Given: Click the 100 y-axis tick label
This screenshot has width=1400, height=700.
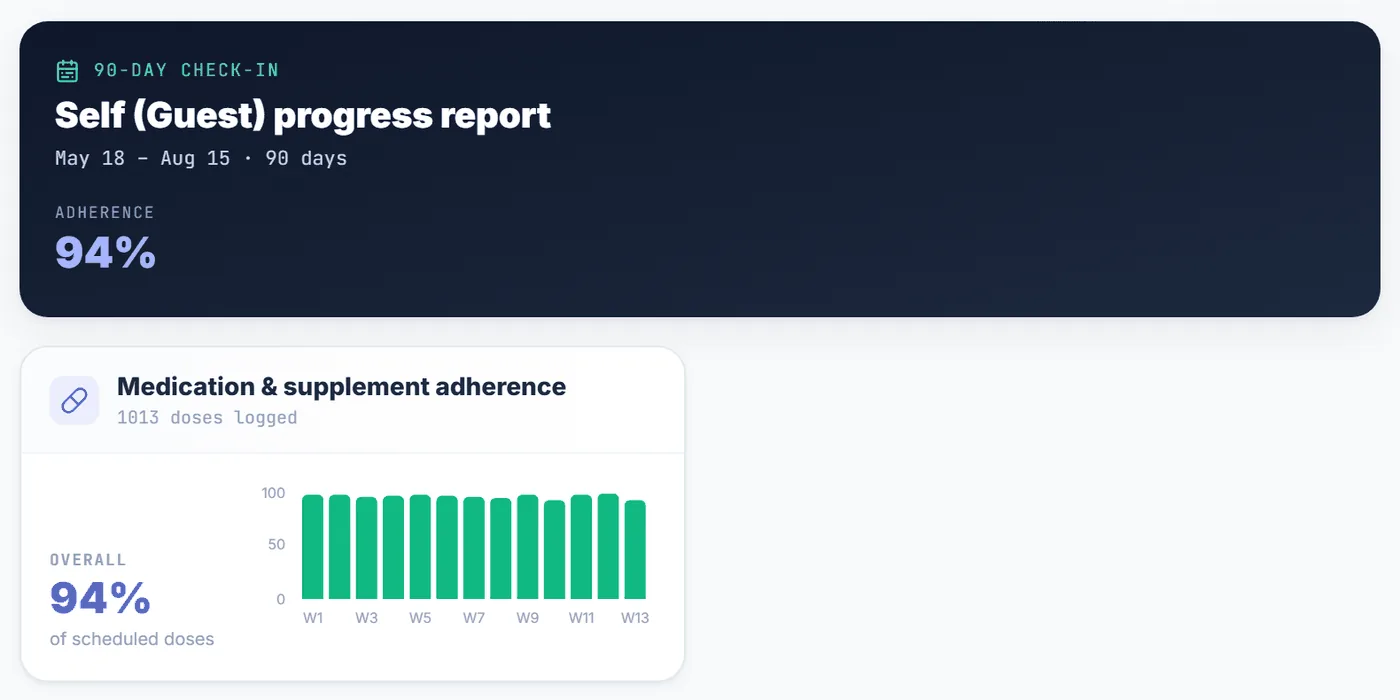Looking at the screenshot, I should [x=273, y=493].
